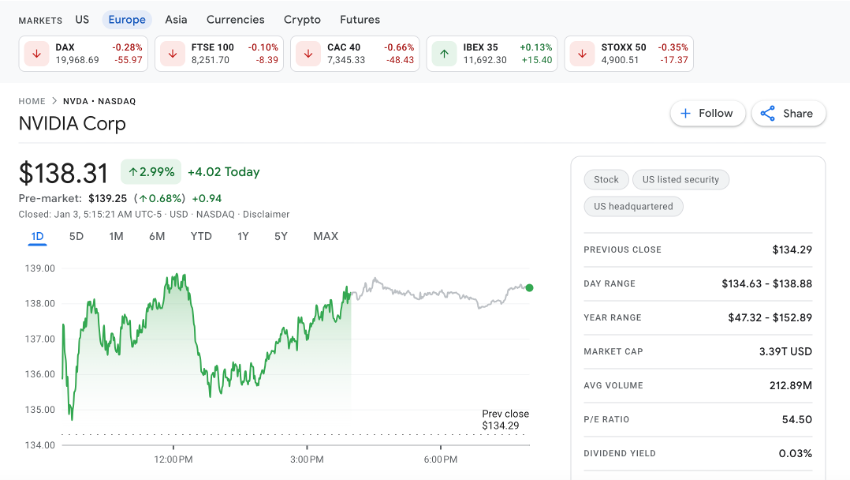This screenshot has height=480, width=850.
Task: Switch chart to 1Y range
Action: [x=243, y=236]
